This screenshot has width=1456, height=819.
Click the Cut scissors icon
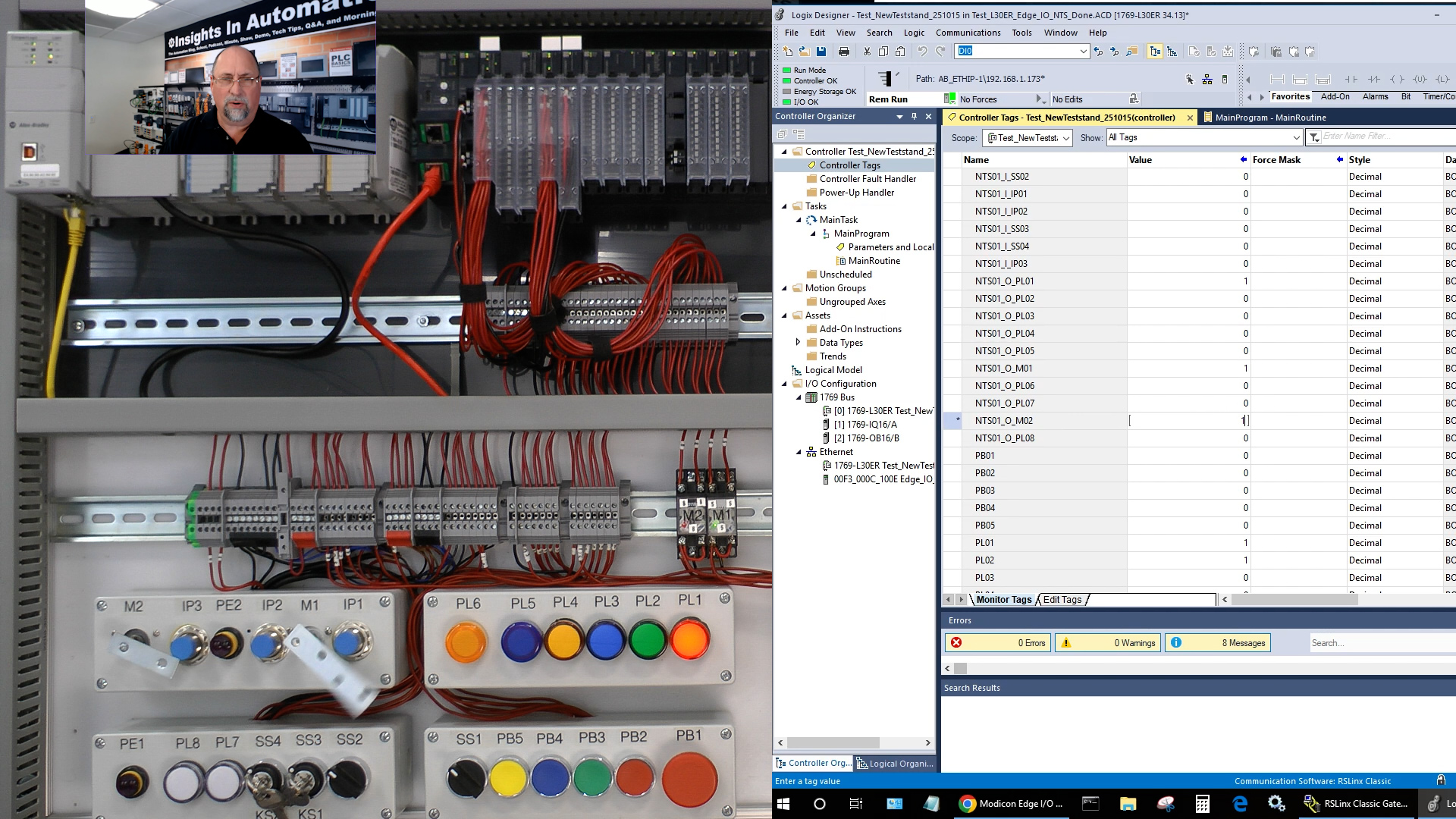pyautogui.click(x=867, y=52)
